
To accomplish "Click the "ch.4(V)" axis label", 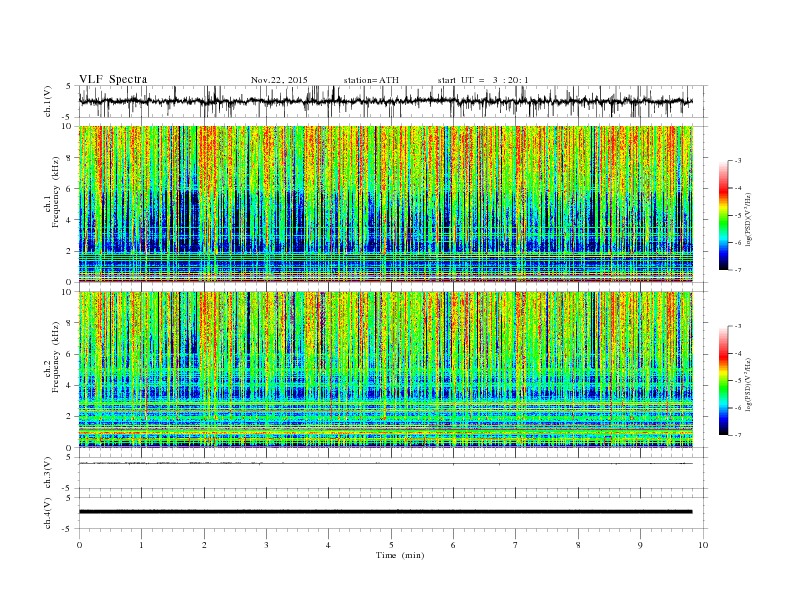I will [x=48, y=513].
